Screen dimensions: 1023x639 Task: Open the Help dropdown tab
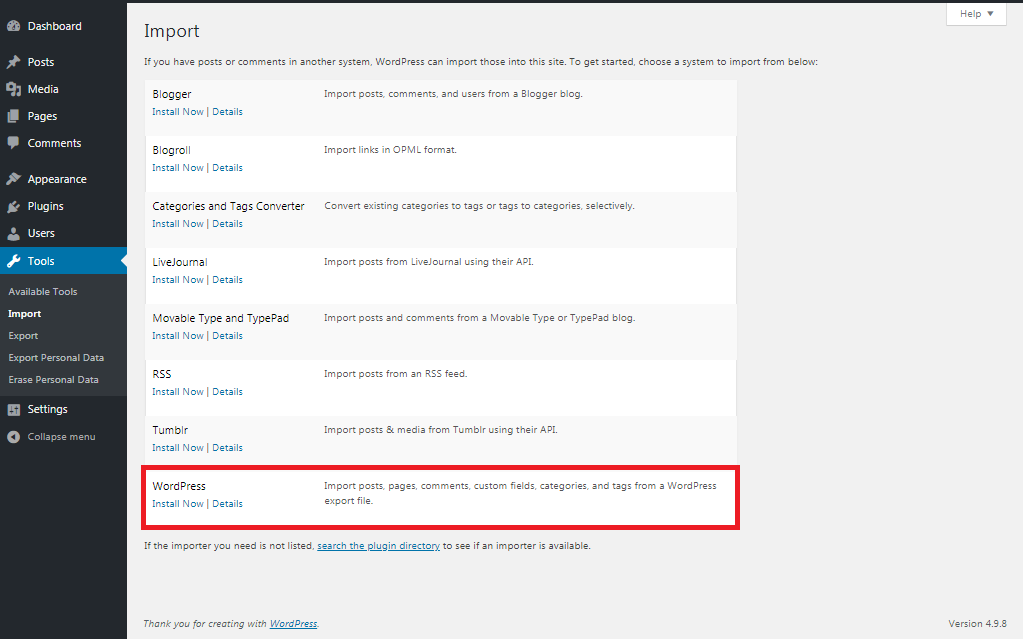976,14
